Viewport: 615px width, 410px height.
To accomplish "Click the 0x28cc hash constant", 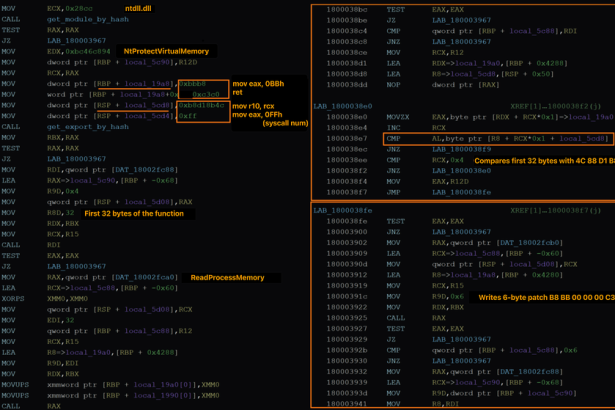I will pos(79,8).
